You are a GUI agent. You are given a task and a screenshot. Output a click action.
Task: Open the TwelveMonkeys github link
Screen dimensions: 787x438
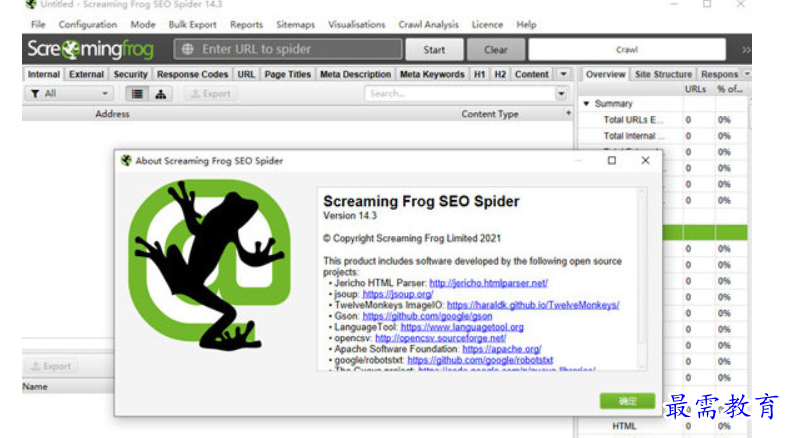(x=533, y=305)
